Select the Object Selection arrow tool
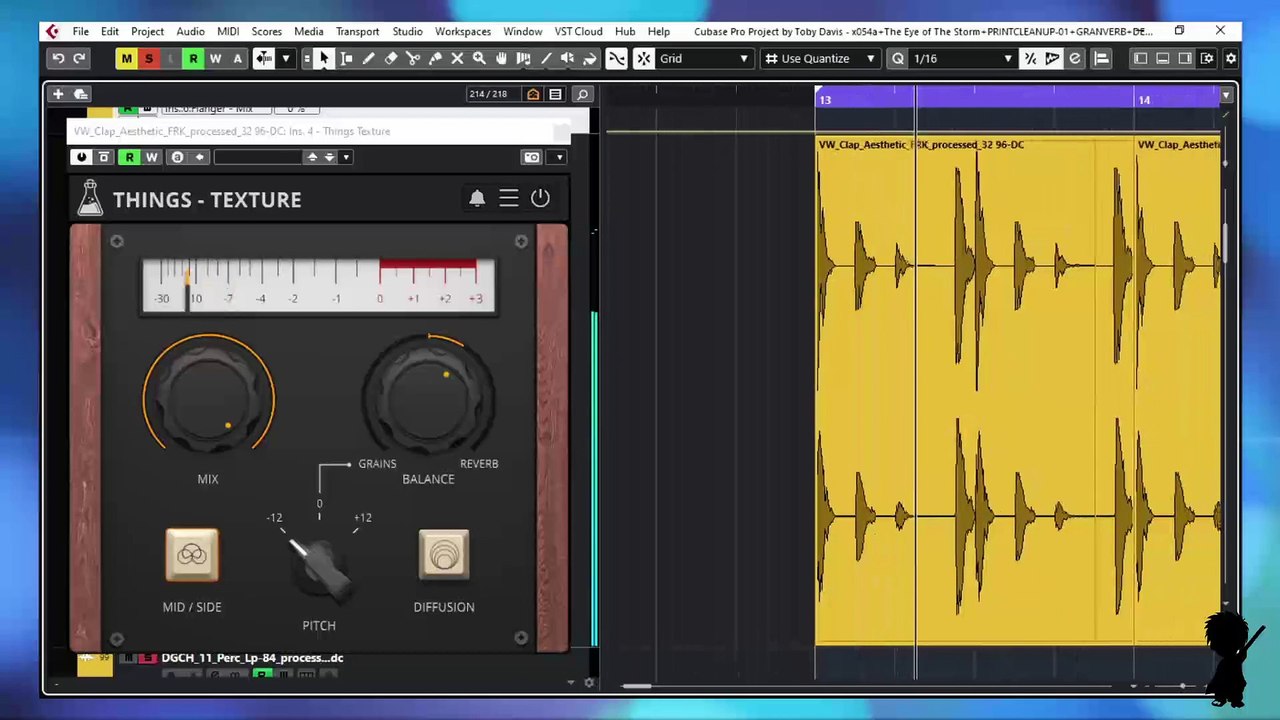Image resolution: width=1280 pixels, height=720 pixels. [x=324, y=59]
